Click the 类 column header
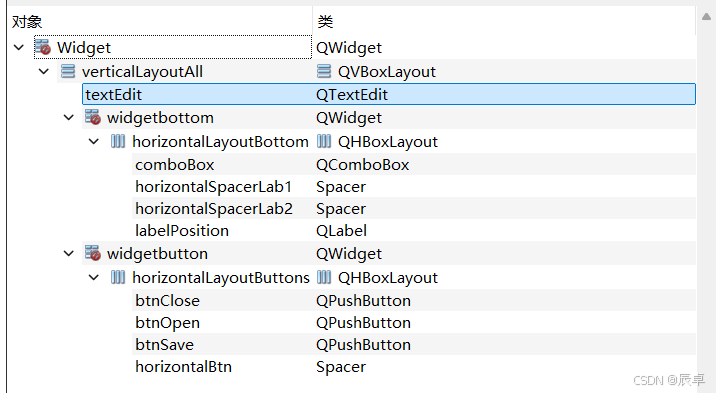This screenshot has width=716, height=393. [x=326, y=21]
